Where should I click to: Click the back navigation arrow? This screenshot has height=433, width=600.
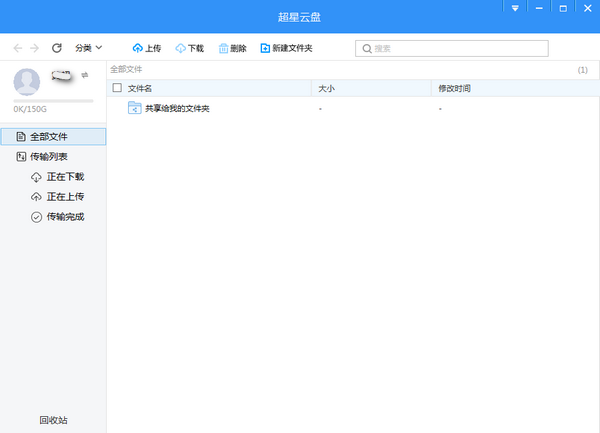[18, 48]
